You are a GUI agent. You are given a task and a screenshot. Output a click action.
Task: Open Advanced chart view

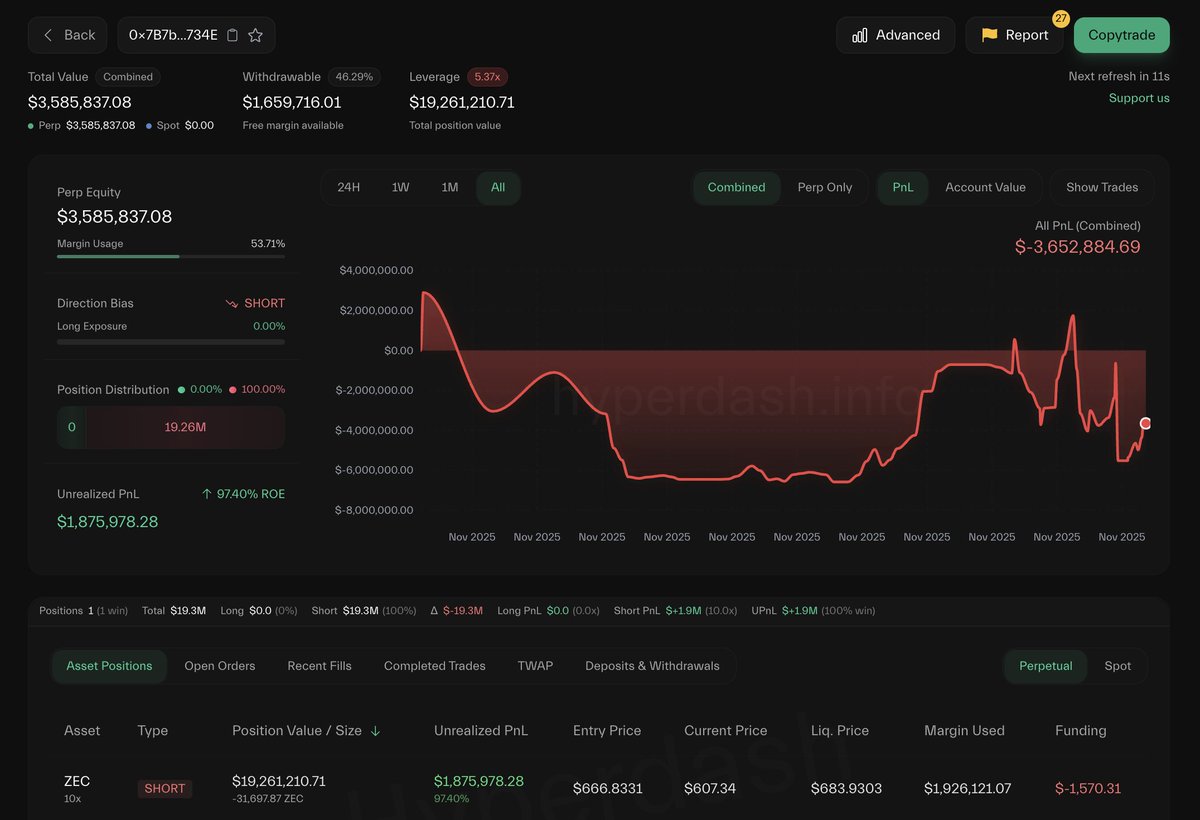895,35
